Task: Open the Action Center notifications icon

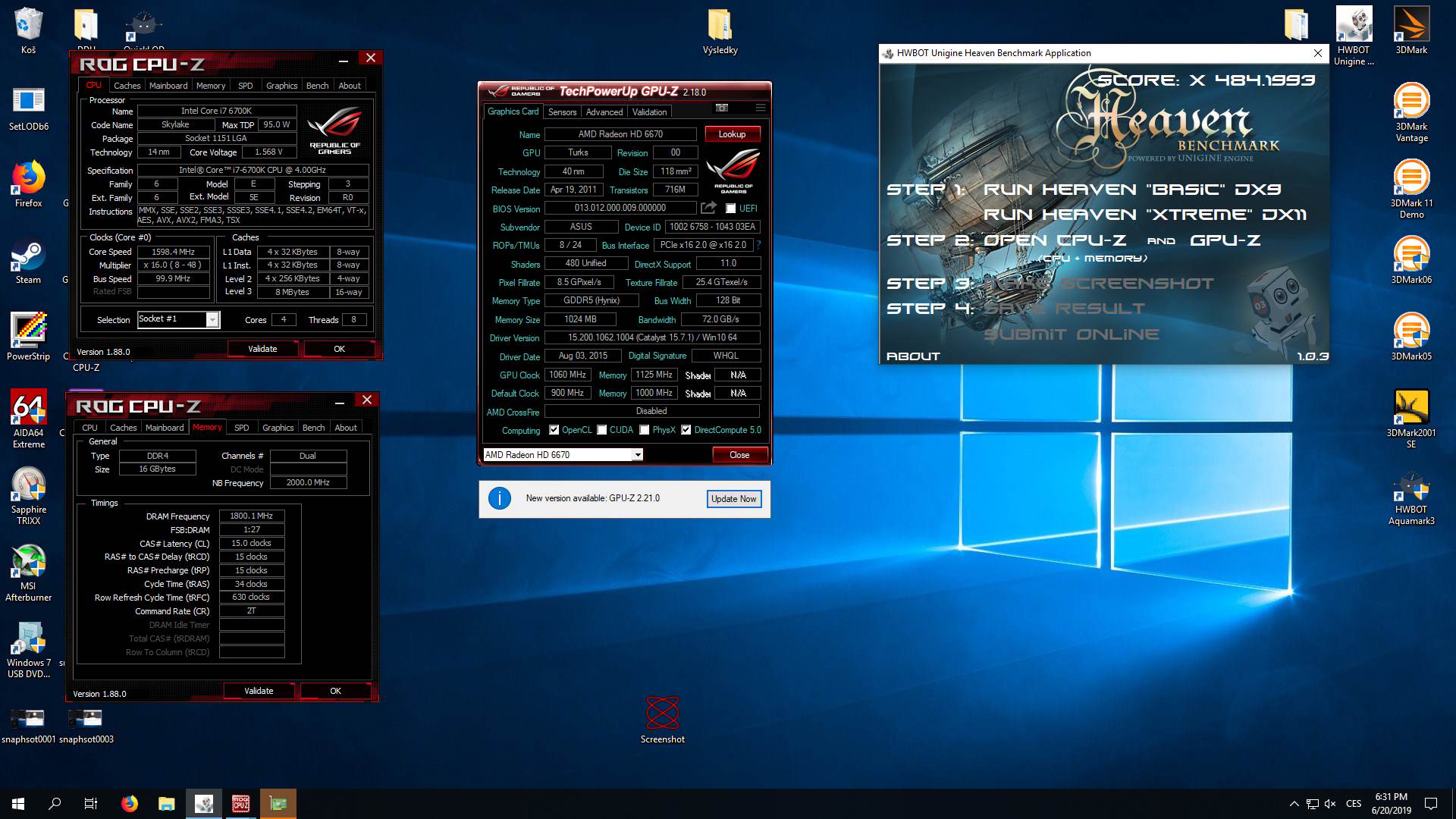Action: pyautogui.click(x=1431, y=804)
